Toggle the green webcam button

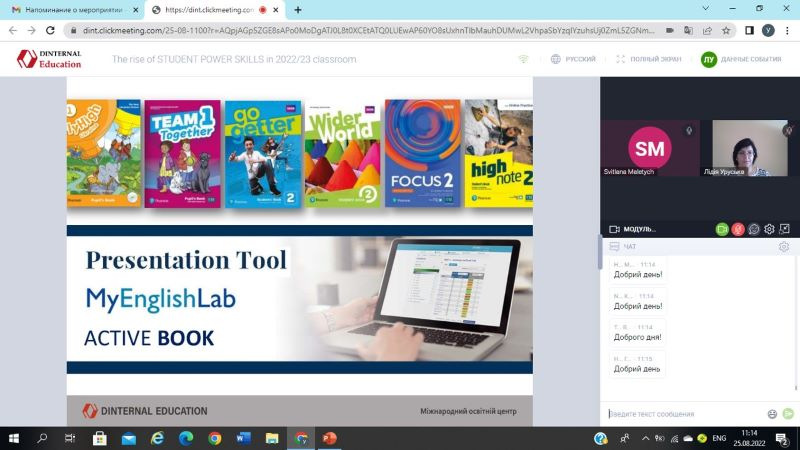click(x=721, y=230)
